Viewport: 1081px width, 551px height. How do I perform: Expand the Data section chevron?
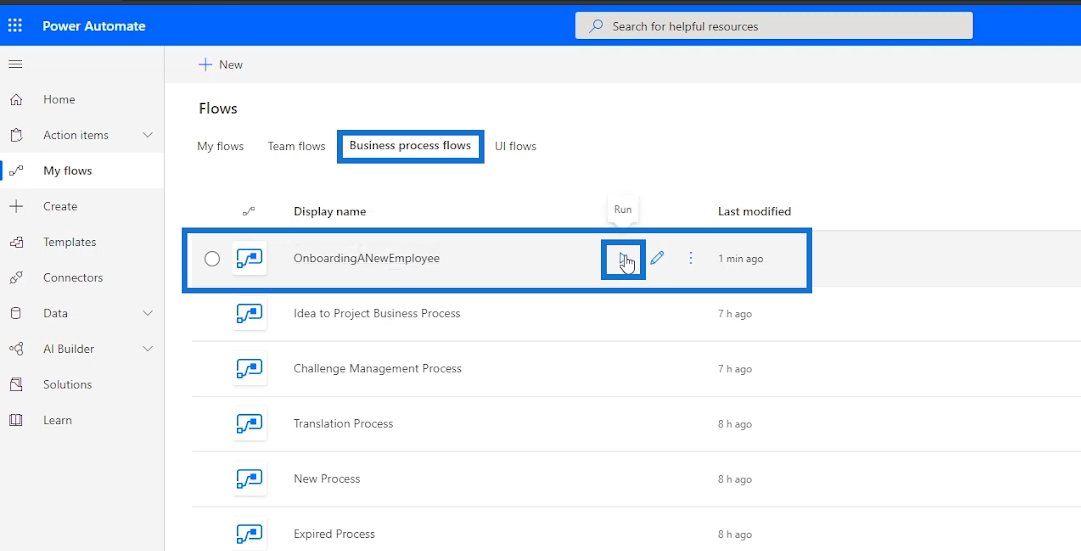coord(148,313)
